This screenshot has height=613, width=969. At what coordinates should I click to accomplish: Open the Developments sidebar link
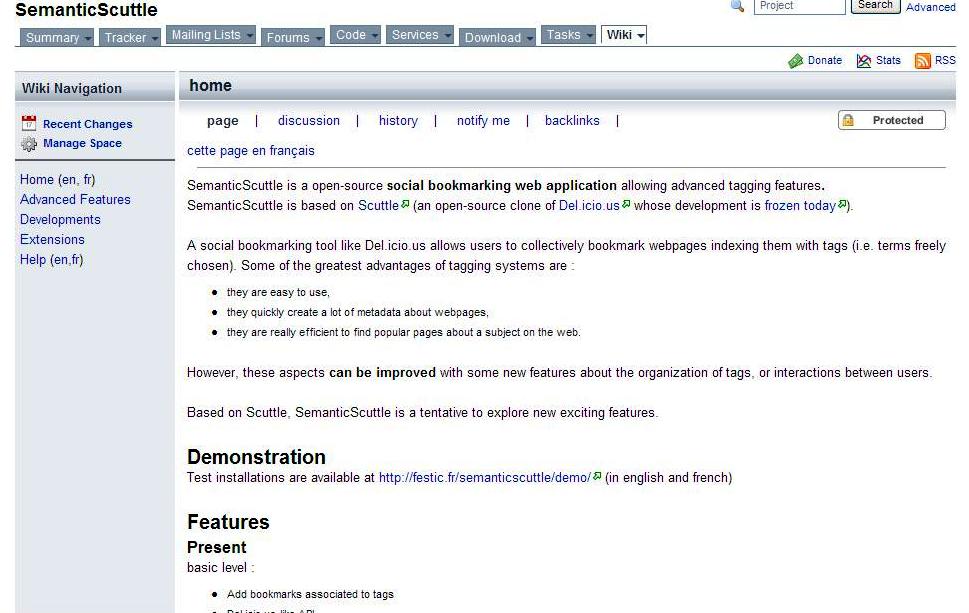[x=60, y=219]
